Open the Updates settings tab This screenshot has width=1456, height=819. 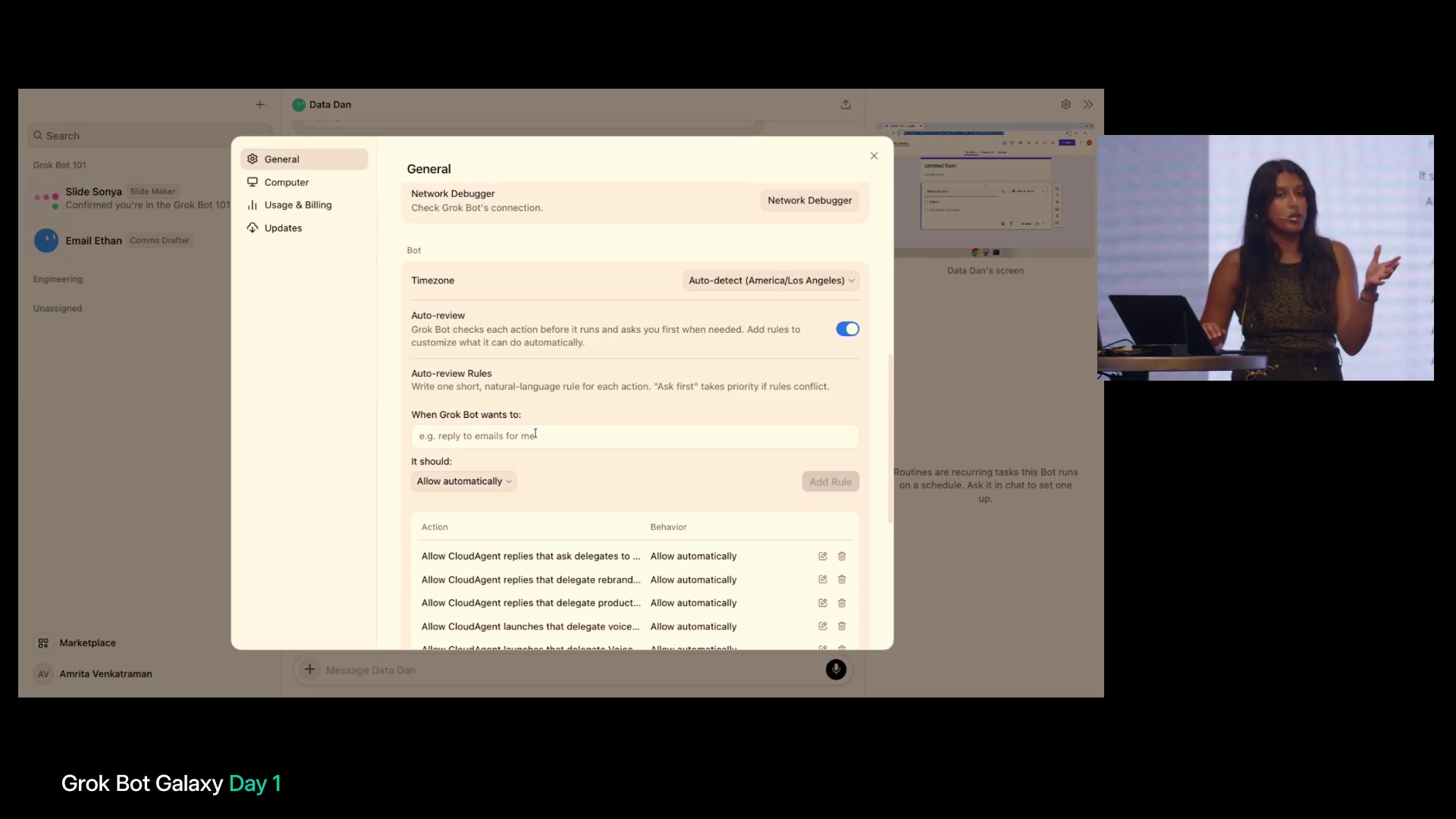(x=304, y=227)
